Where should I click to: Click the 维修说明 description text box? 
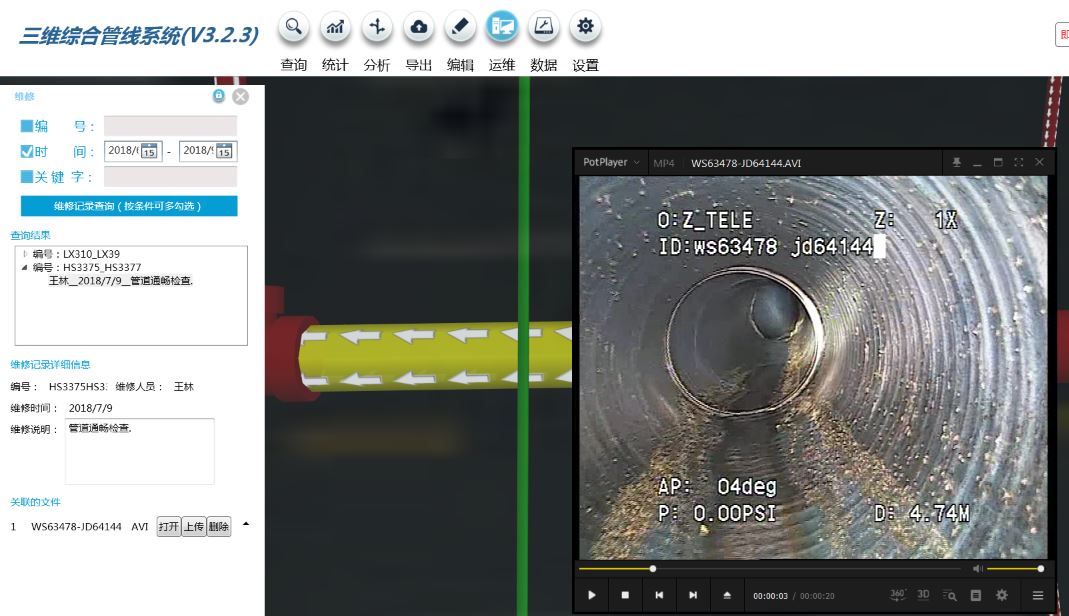click(x=140, y=451)
